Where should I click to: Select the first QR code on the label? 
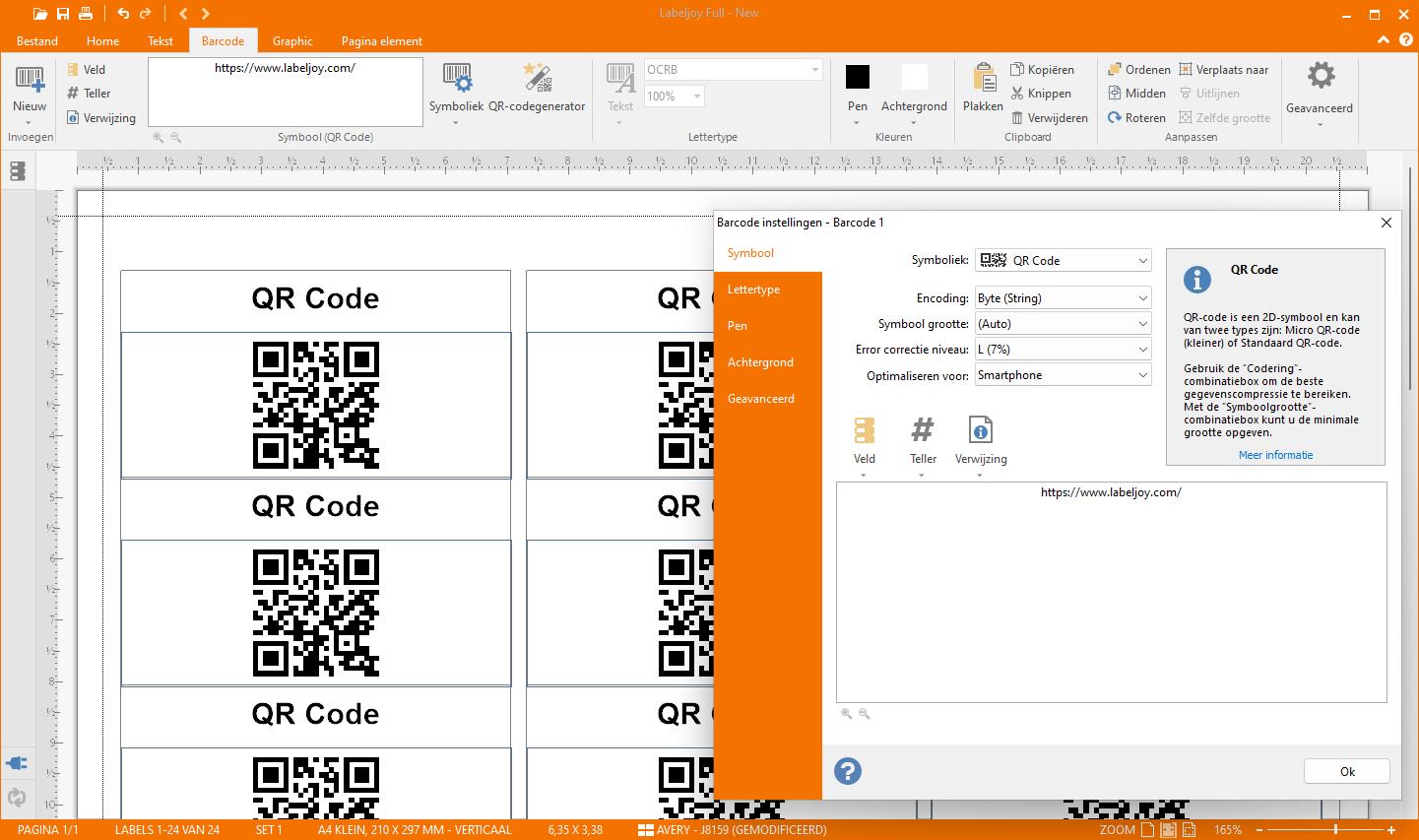[316, 405]
